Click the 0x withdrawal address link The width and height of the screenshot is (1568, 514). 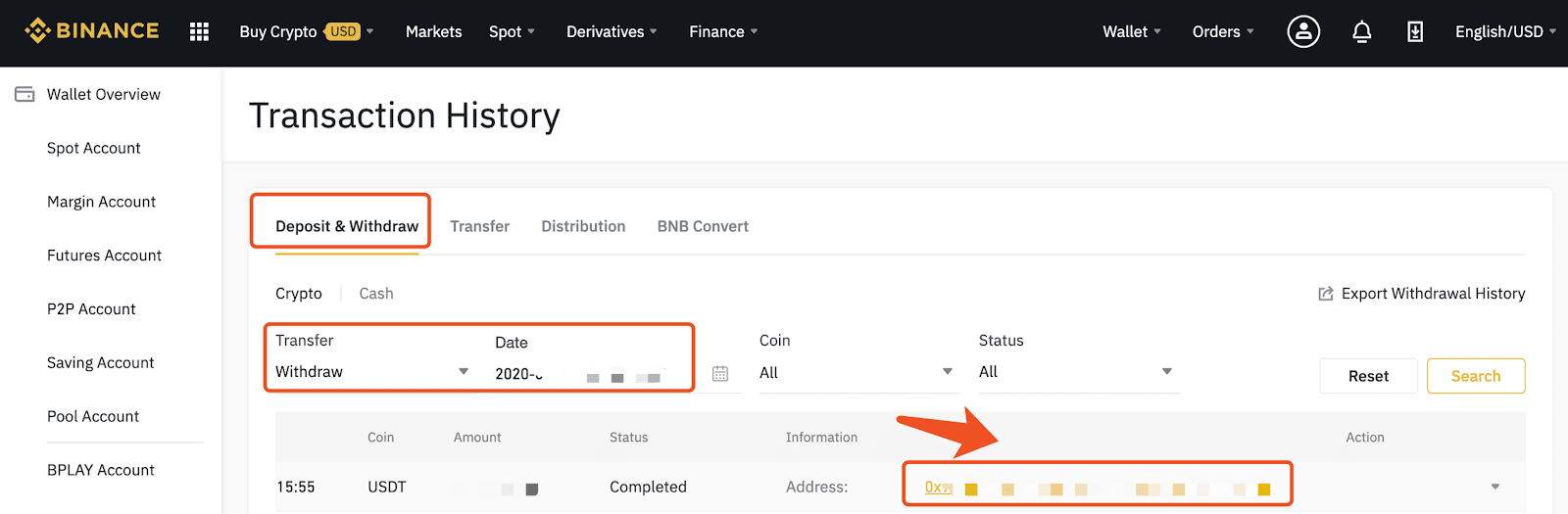pos(1098,488)
